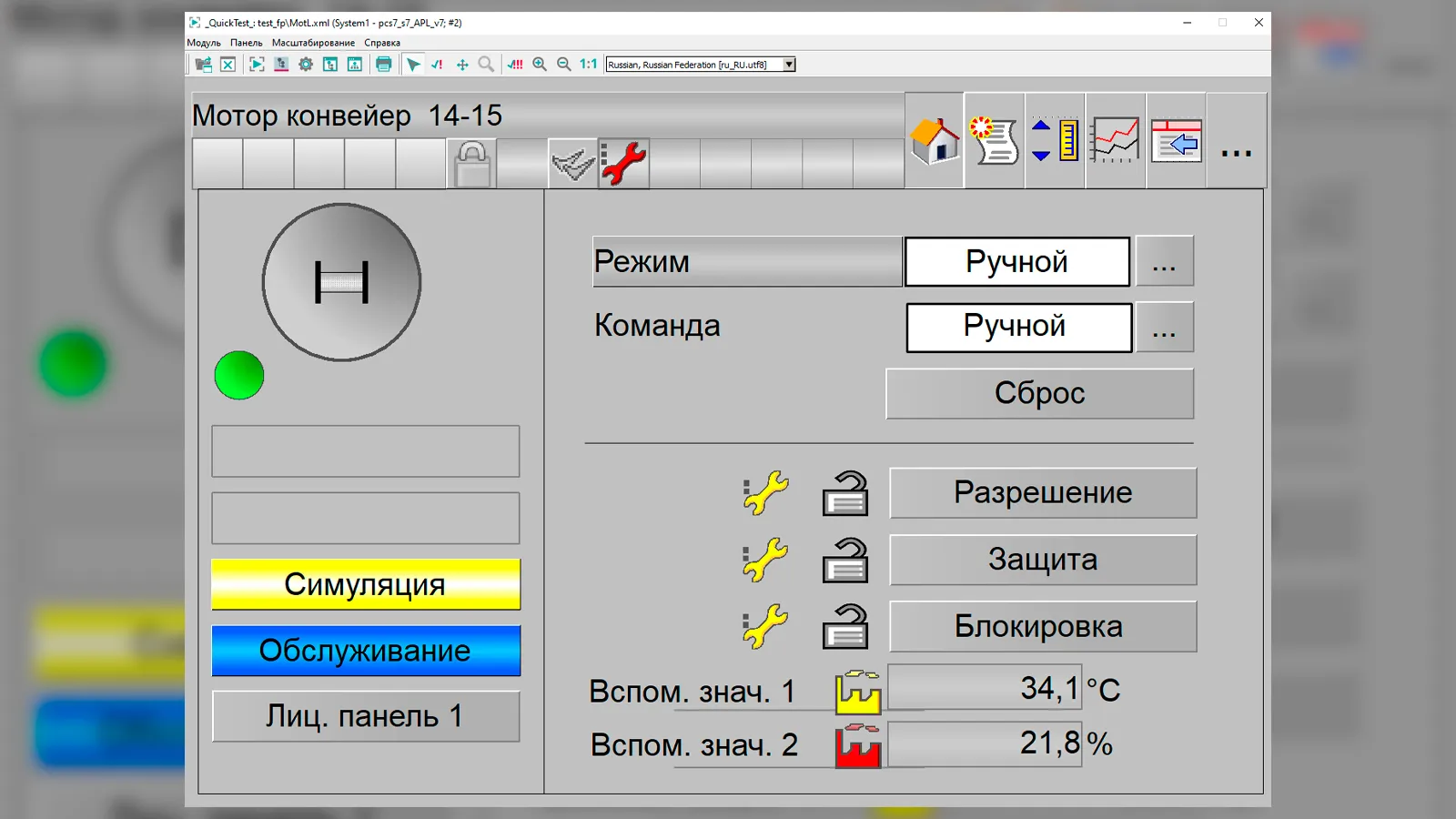The width and height of the screenshot is (1456, 819).
Task: Click the first teal panel toolbar icon
Action: 330,65
